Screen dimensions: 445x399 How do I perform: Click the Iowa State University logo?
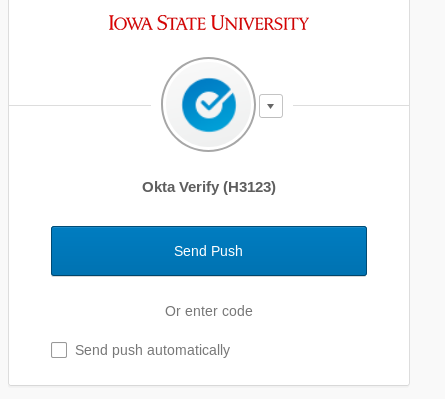pyautogui.click(x=209, y=23)
